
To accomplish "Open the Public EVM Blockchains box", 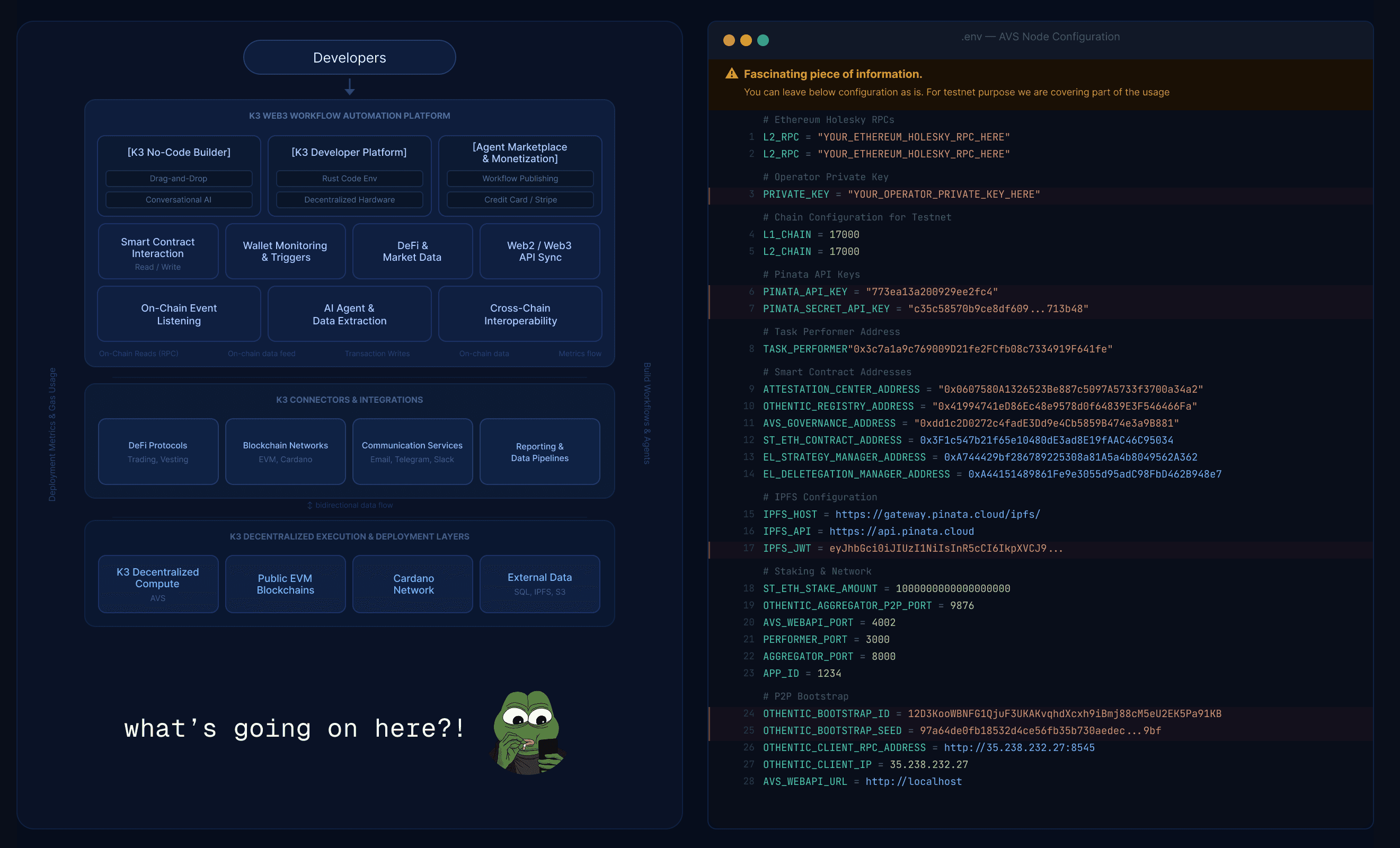I will (x=285, y=584).
